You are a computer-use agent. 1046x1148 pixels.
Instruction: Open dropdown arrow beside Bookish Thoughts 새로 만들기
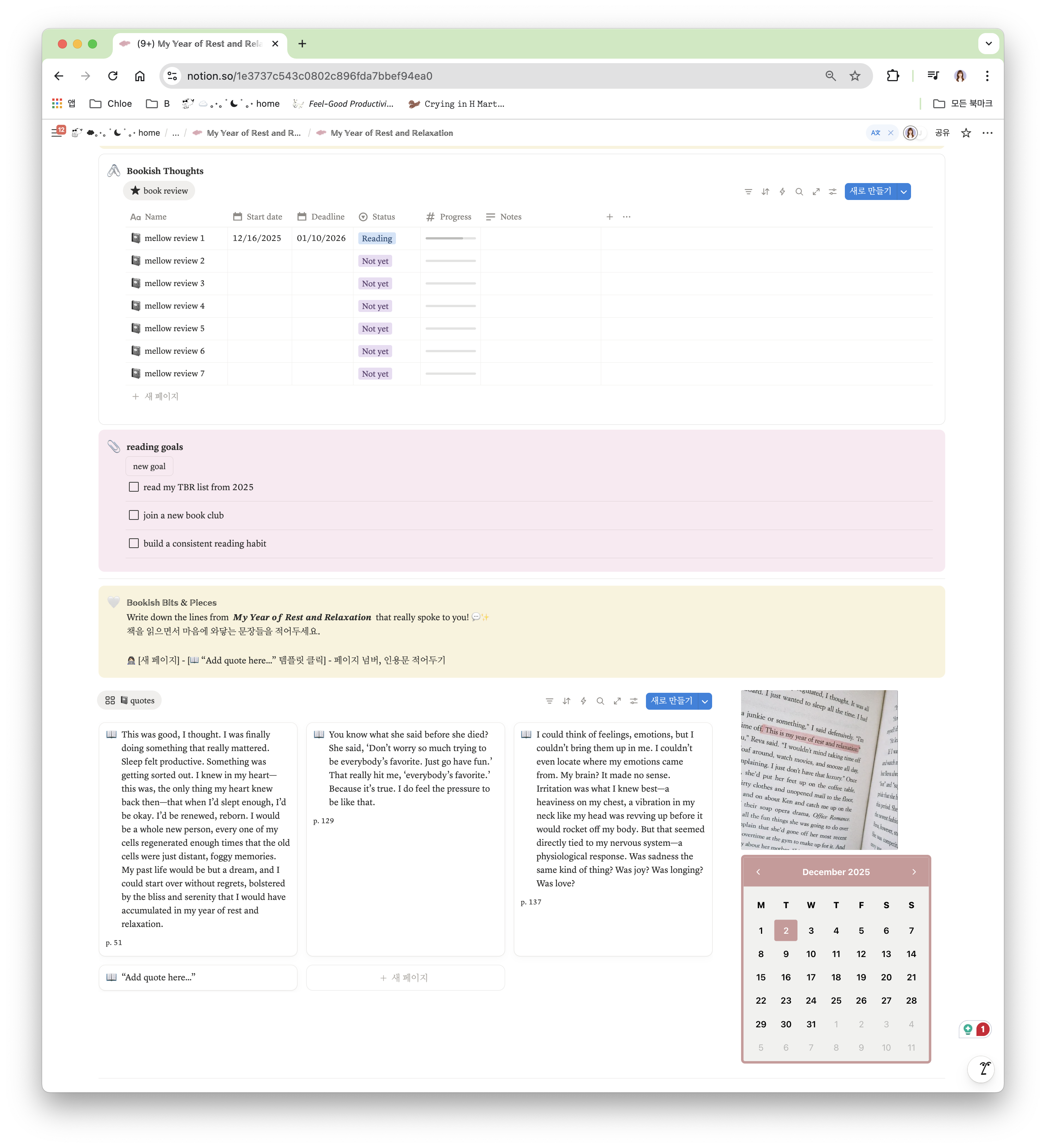[x=904, y=191]
